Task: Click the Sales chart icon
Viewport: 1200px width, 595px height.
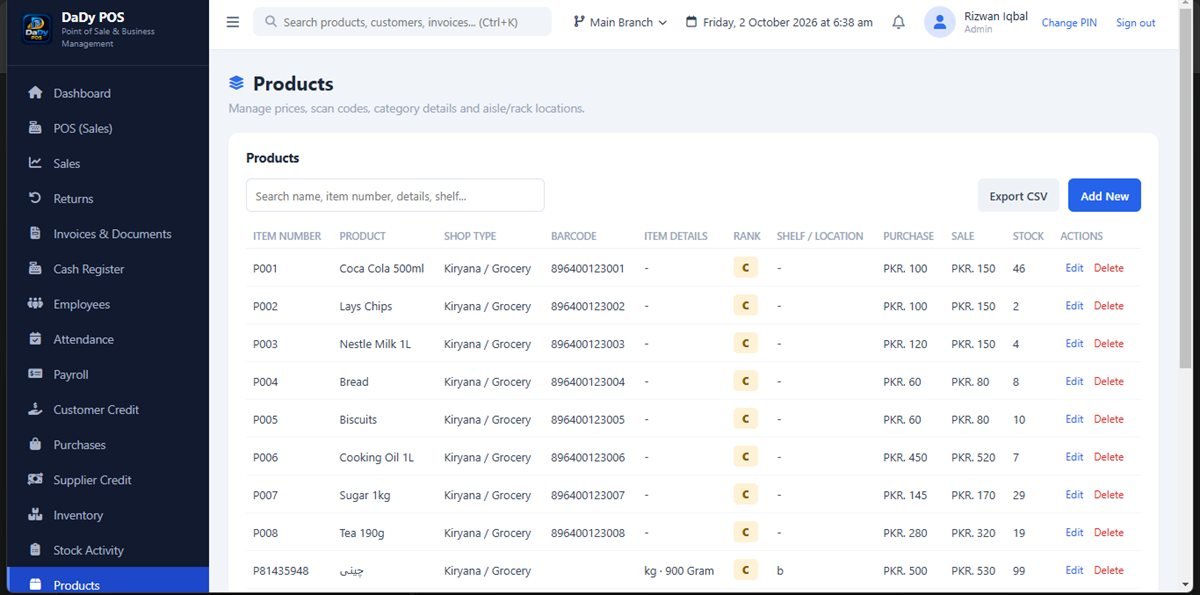Action: point(35,163)
